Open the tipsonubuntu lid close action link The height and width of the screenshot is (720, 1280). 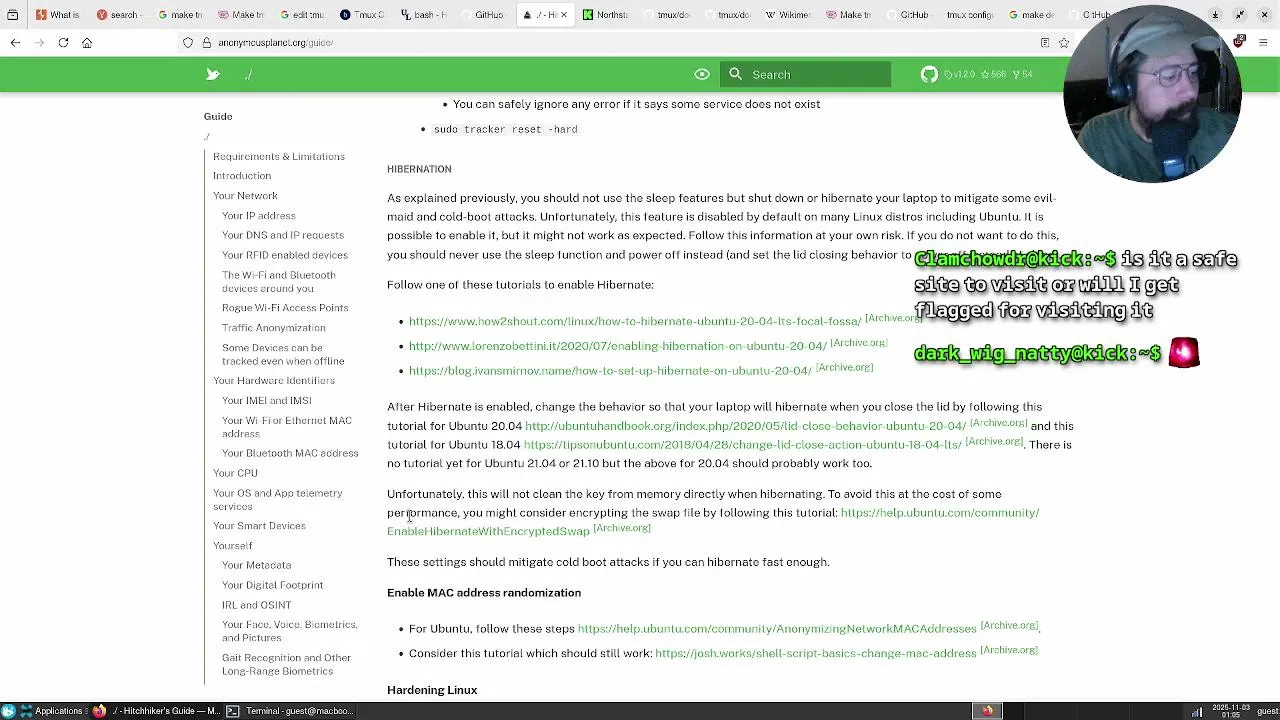tap(742, 445)
